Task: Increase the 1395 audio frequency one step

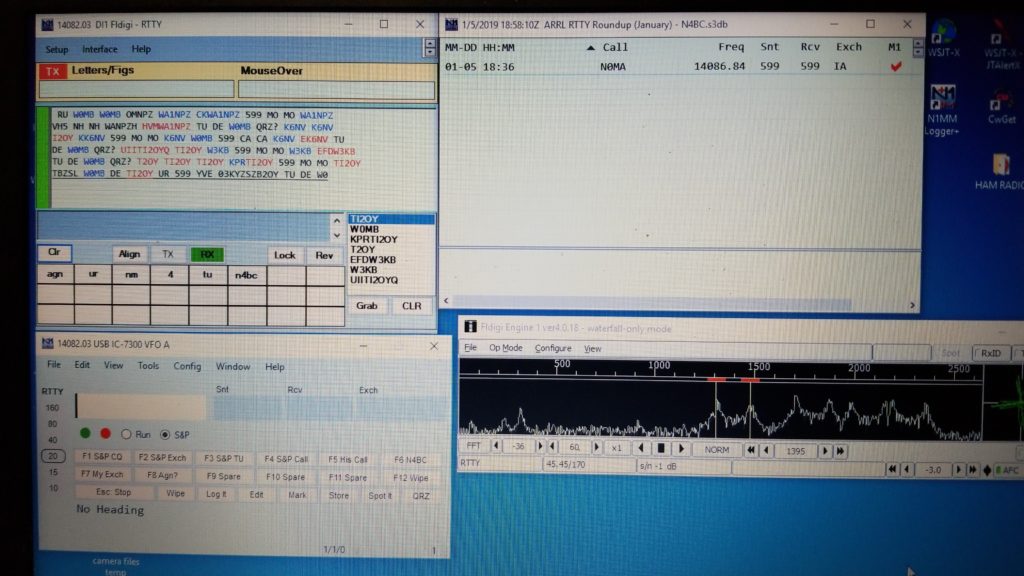Action: [x=825, y=451]
